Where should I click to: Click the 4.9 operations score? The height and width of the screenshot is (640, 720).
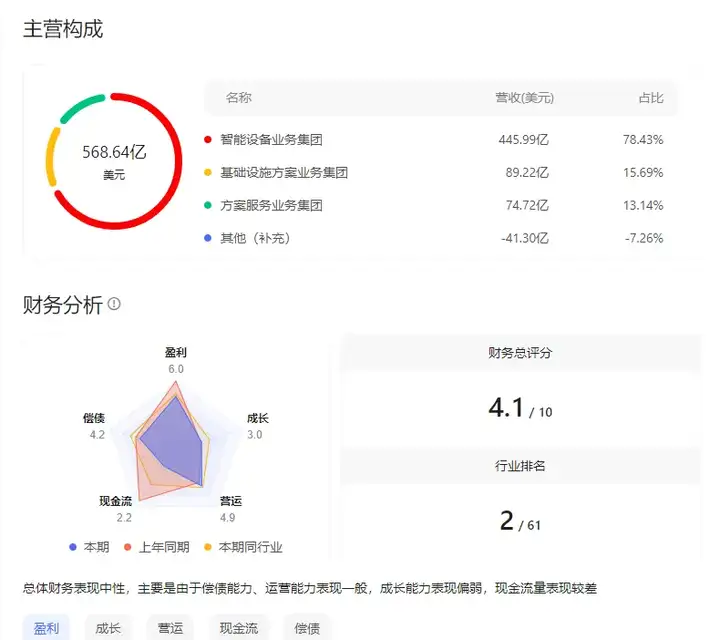coord(228,518)
